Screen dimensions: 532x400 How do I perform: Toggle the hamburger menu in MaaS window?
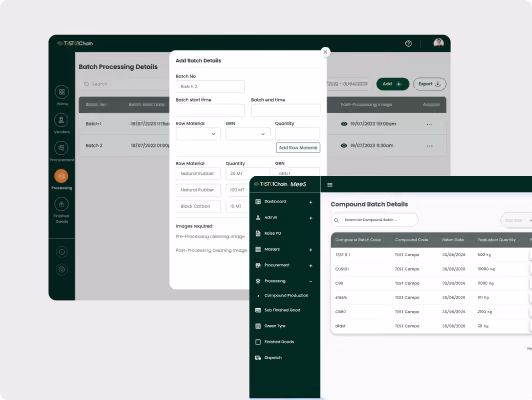click(330, 185)
